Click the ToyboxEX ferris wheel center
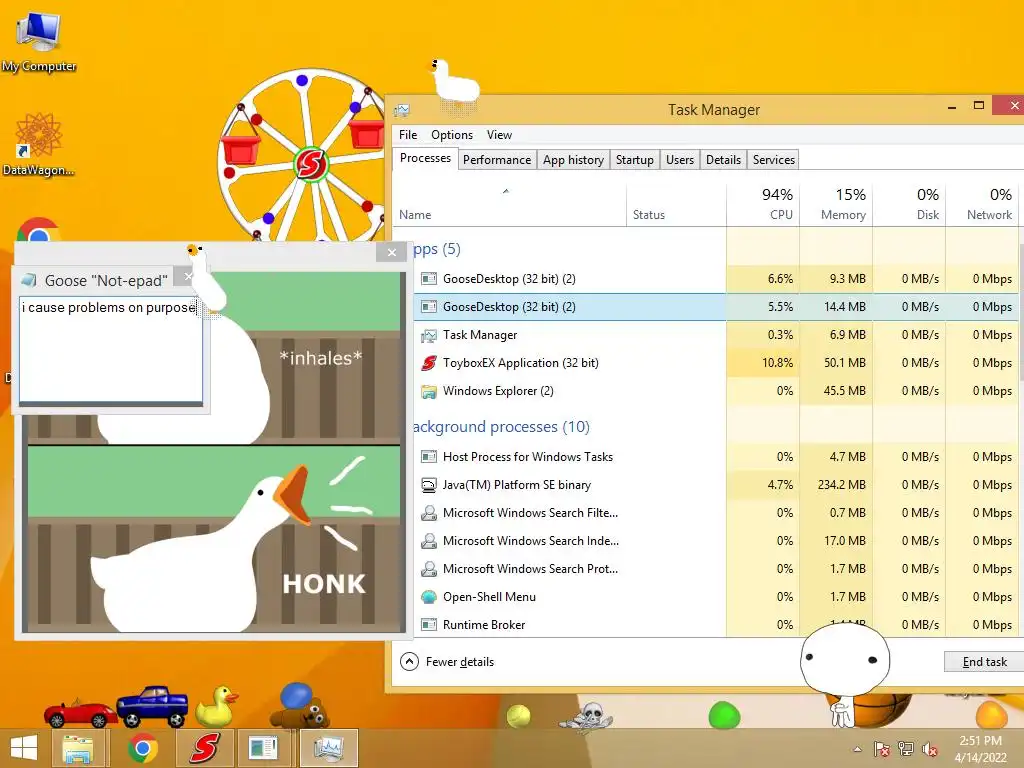Viewport: 1024px width, 768px height. [310, 164]
